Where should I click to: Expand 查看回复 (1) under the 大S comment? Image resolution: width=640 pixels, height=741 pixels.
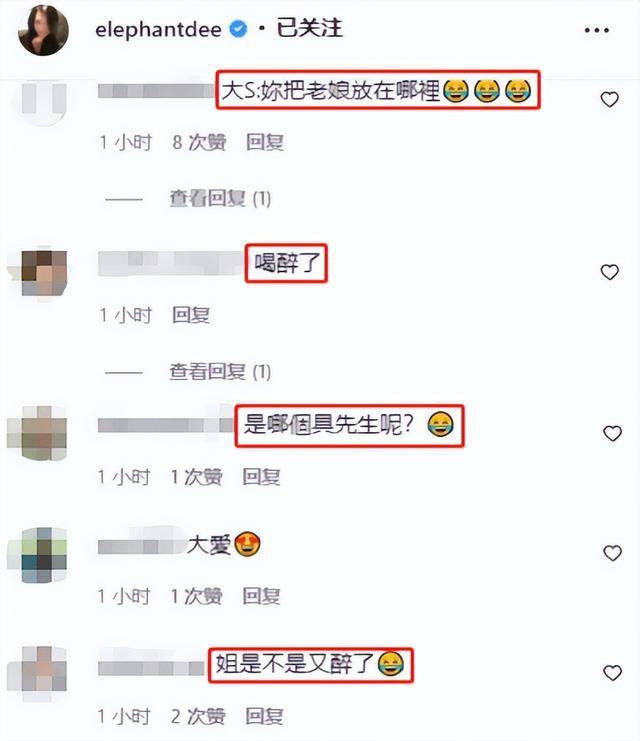coord(220,198)
